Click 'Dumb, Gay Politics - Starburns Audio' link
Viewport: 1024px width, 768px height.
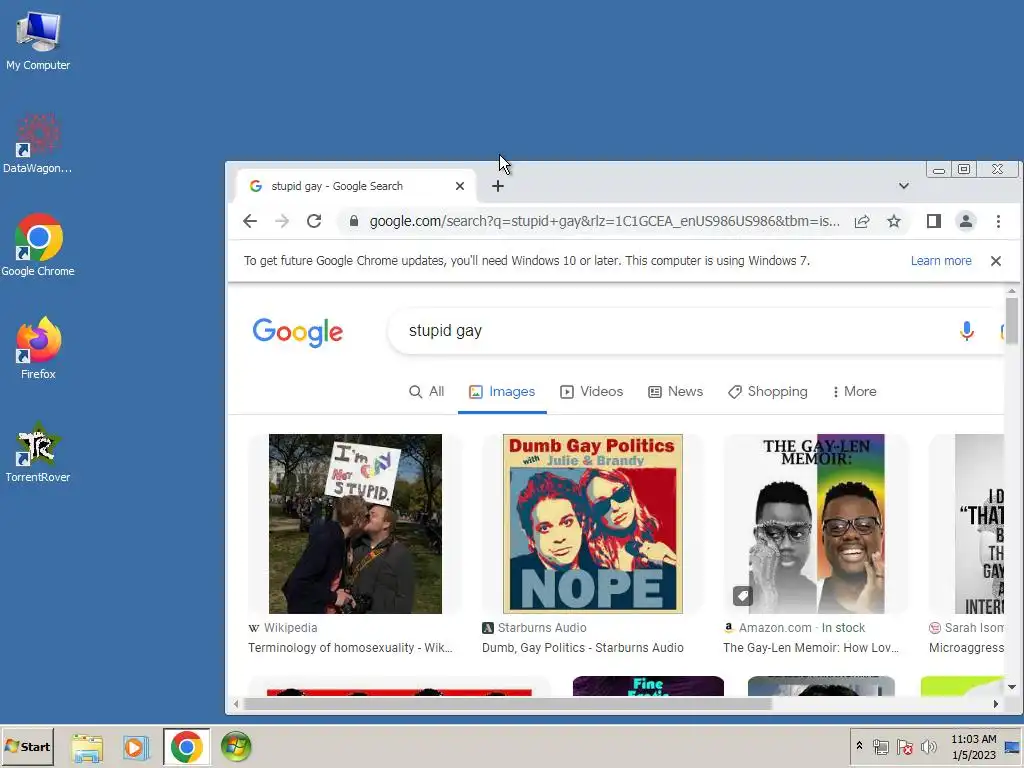point(583,648)
